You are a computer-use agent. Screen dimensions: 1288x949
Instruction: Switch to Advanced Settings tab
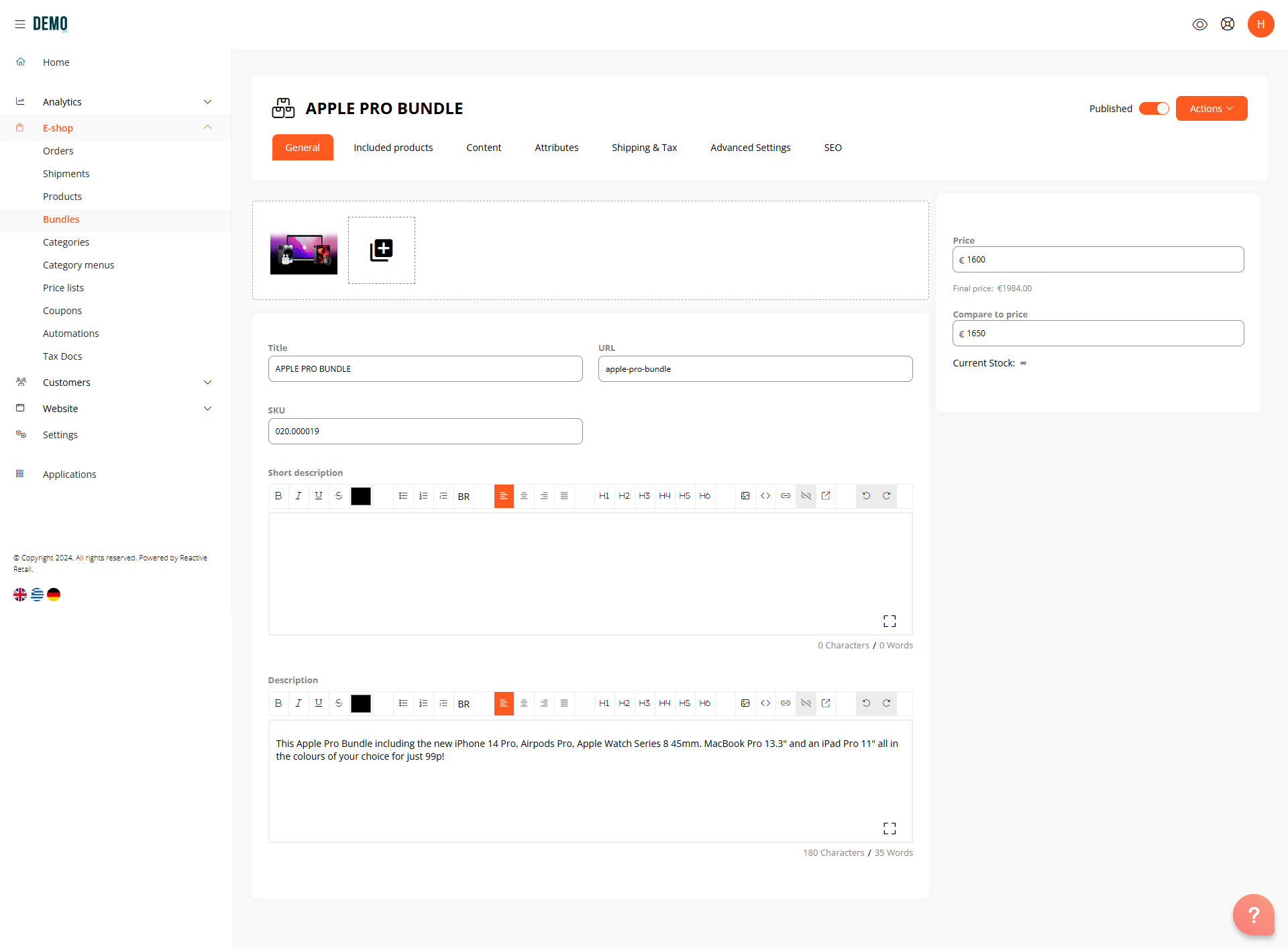coord(750,148)
